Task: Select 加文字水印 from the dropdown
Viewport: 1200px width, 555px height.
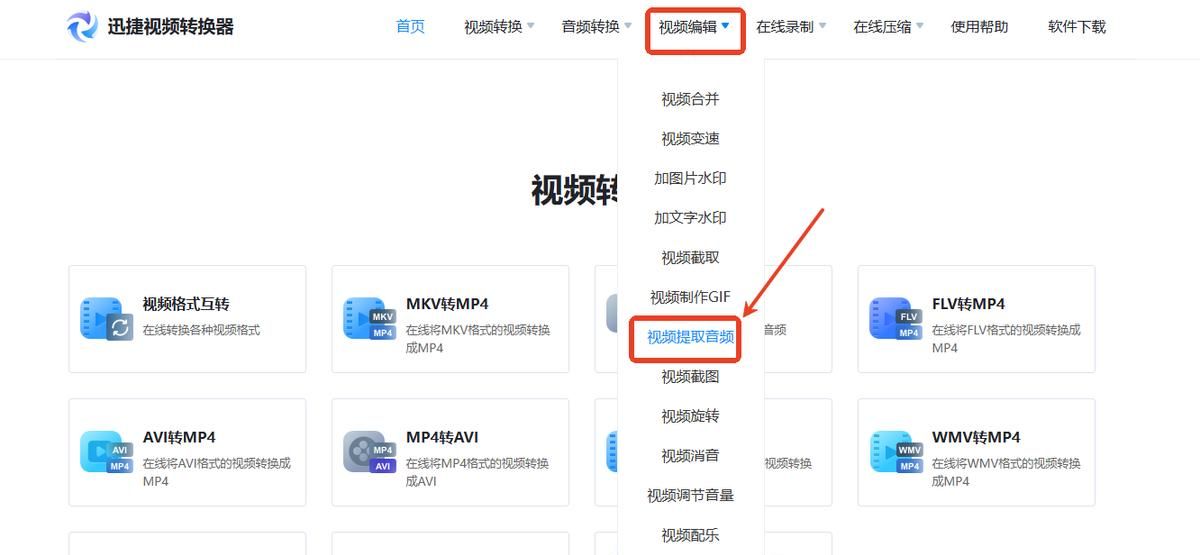Action: pos(690,218)
